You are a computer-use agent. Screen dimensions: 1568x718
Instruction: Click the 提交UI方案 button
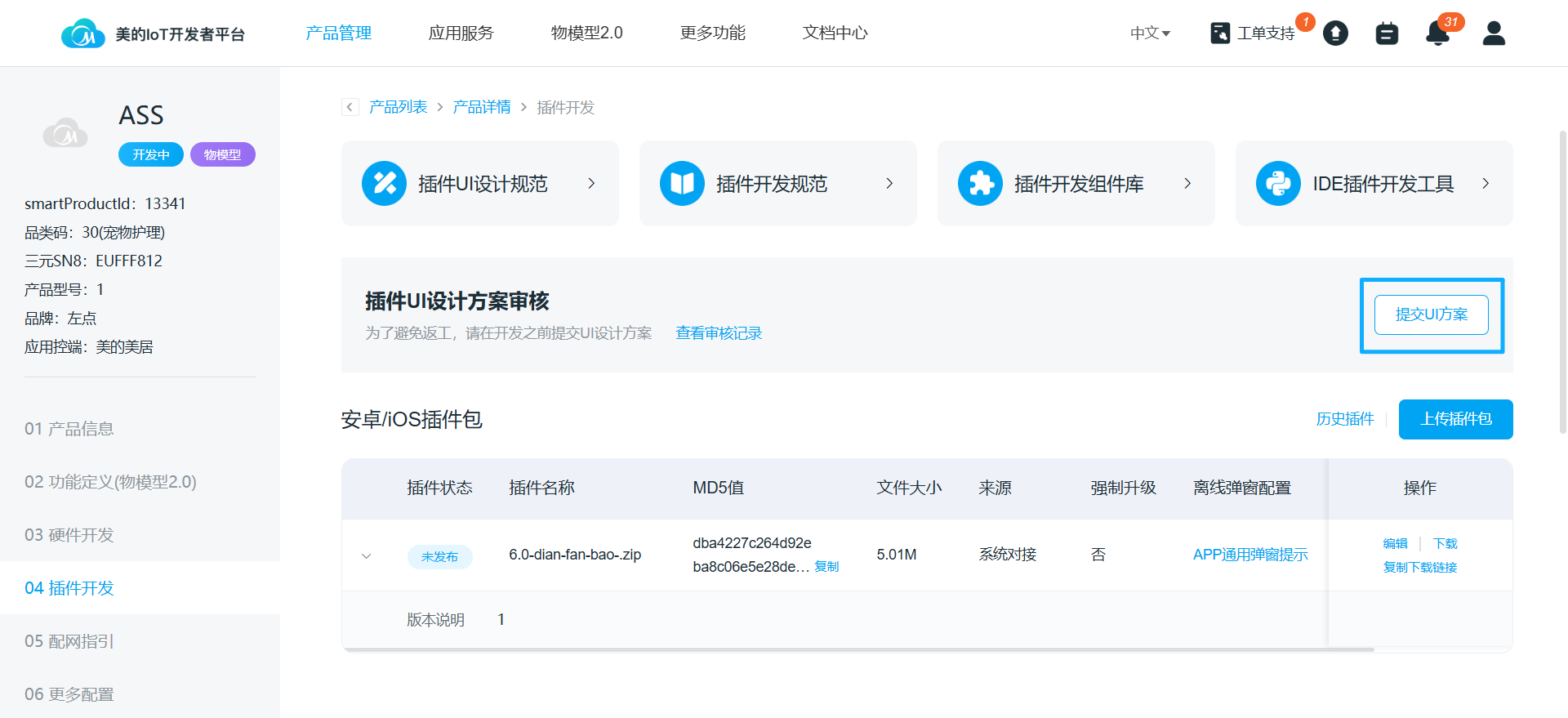click(1431, 314)
